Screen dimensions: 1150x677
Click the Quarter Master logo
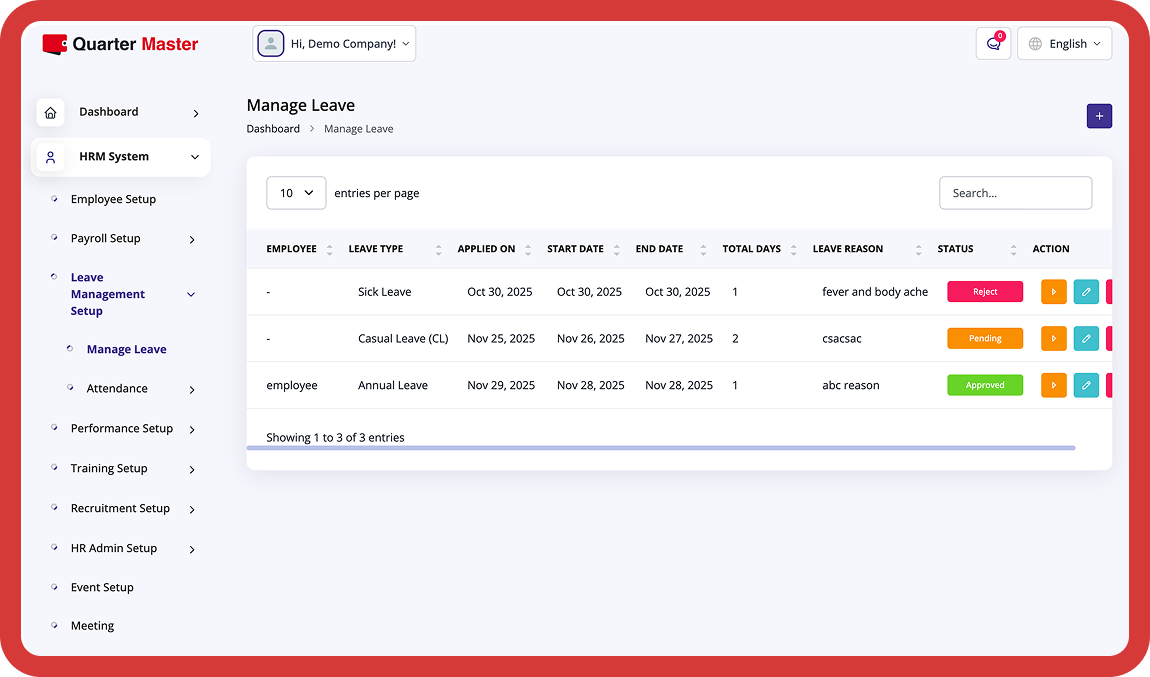click(x=120, y=44)
